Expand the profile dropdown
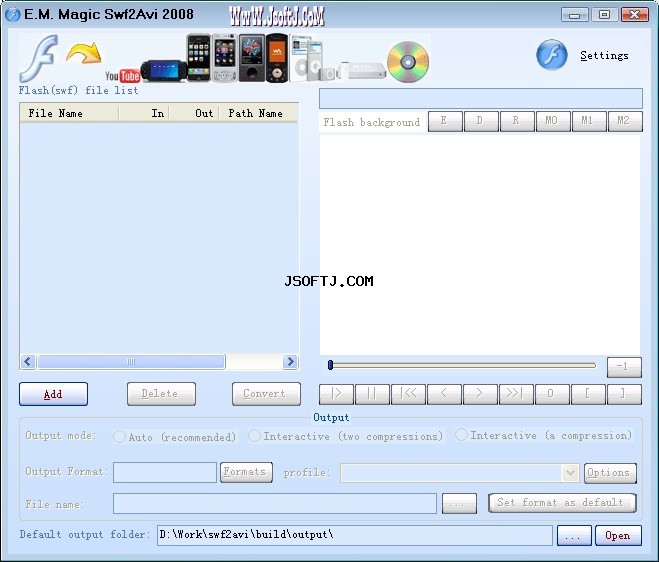659x562 pixels. click(x=570, y=473)
